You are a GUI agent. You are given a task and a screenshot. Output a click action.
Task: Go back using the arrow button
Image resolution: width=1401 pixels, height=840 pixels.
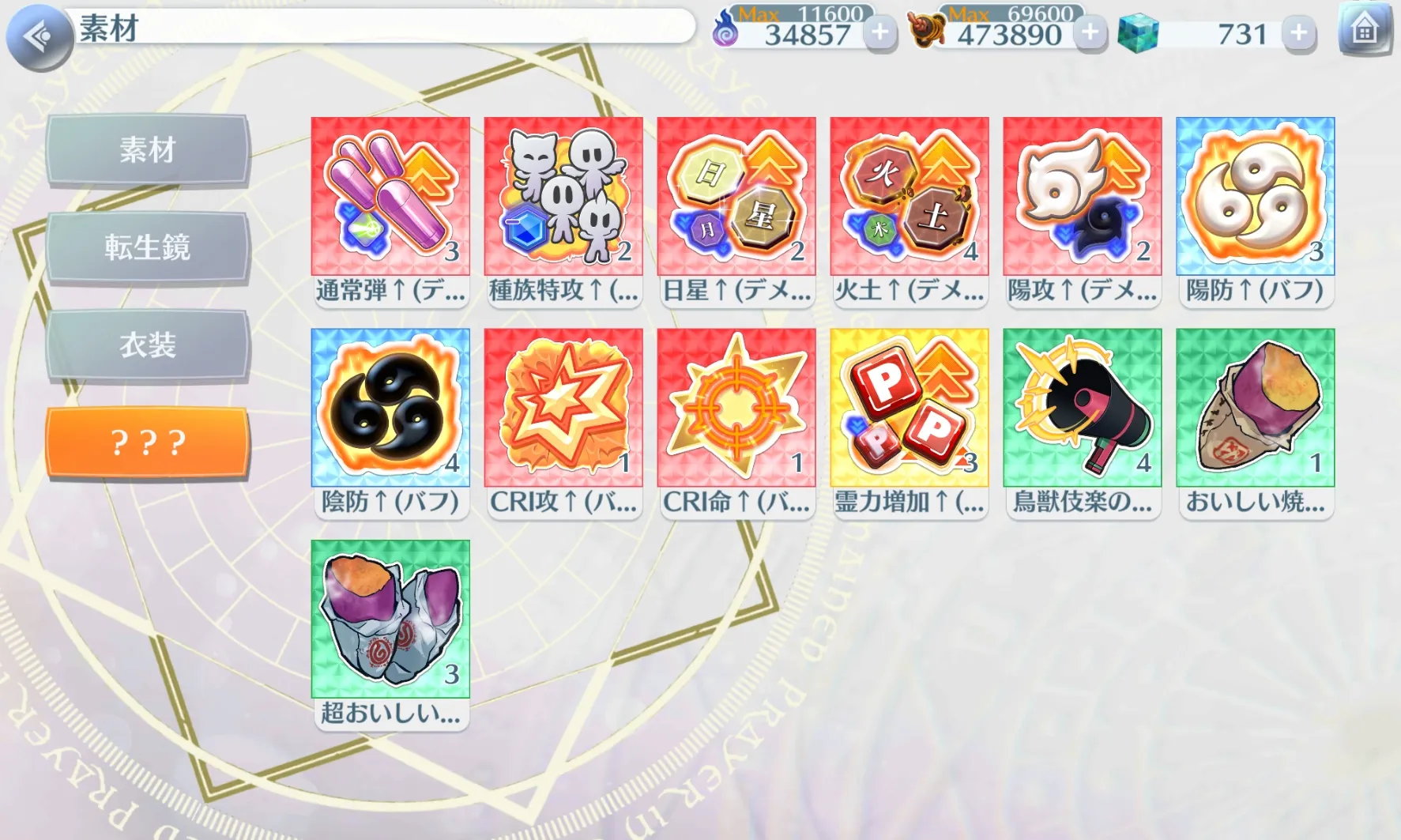pyautogui.click(x=38, y=36)
